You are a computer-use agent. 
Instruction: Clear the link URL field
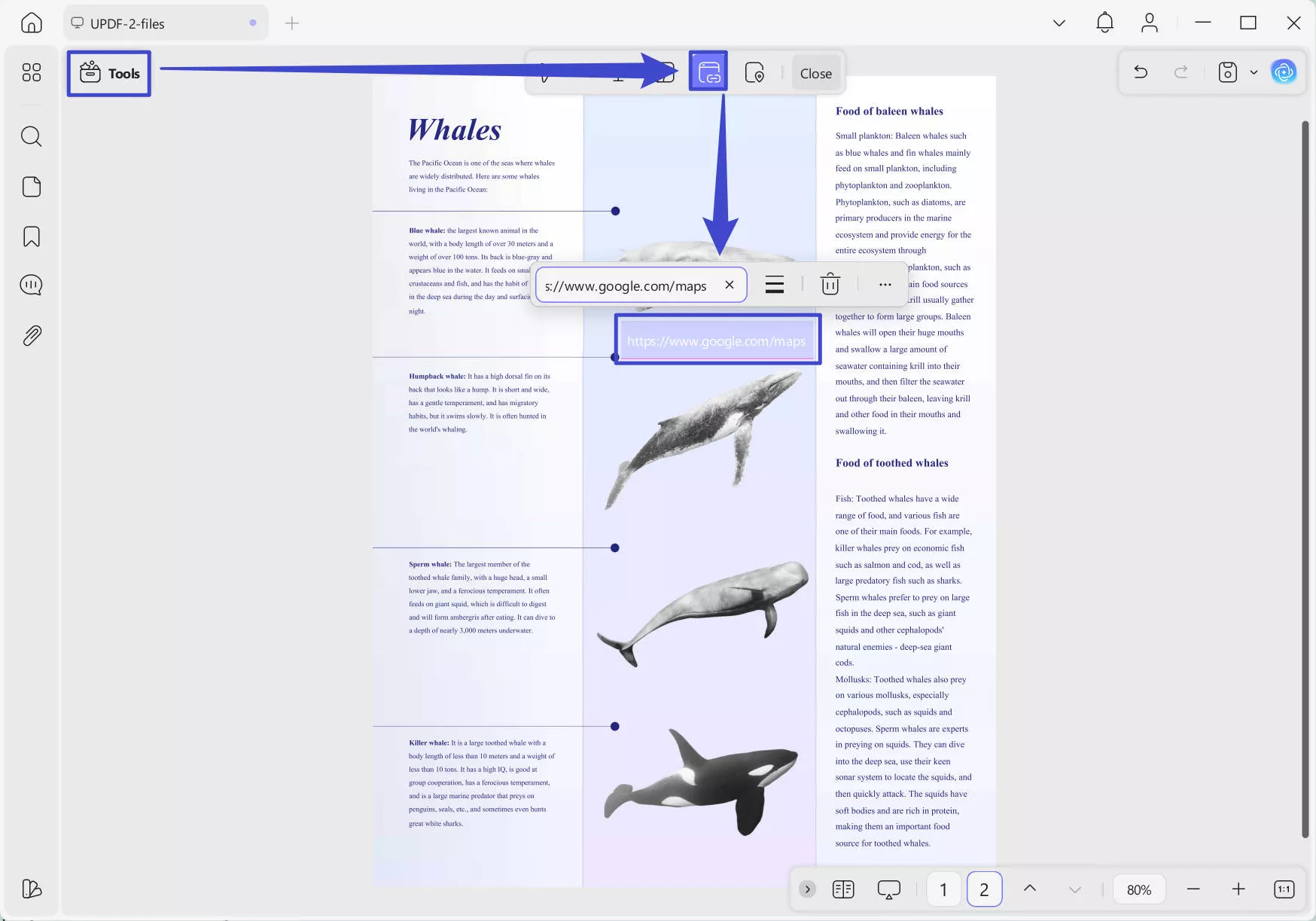pos(729,285)
